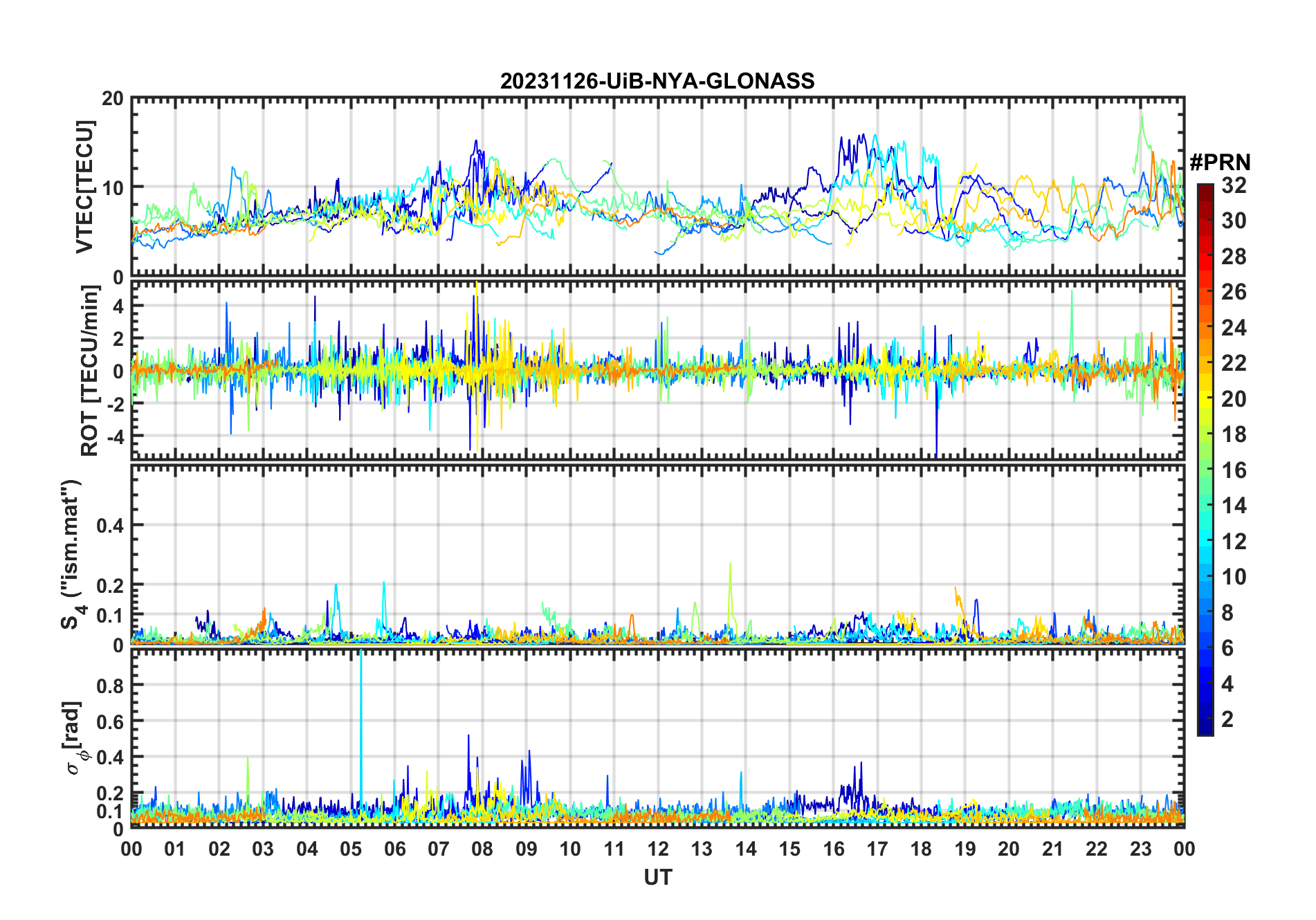1316x920 pixels.
Task: Pick x-axis hour tick label 21
Action: (1053, 849)
